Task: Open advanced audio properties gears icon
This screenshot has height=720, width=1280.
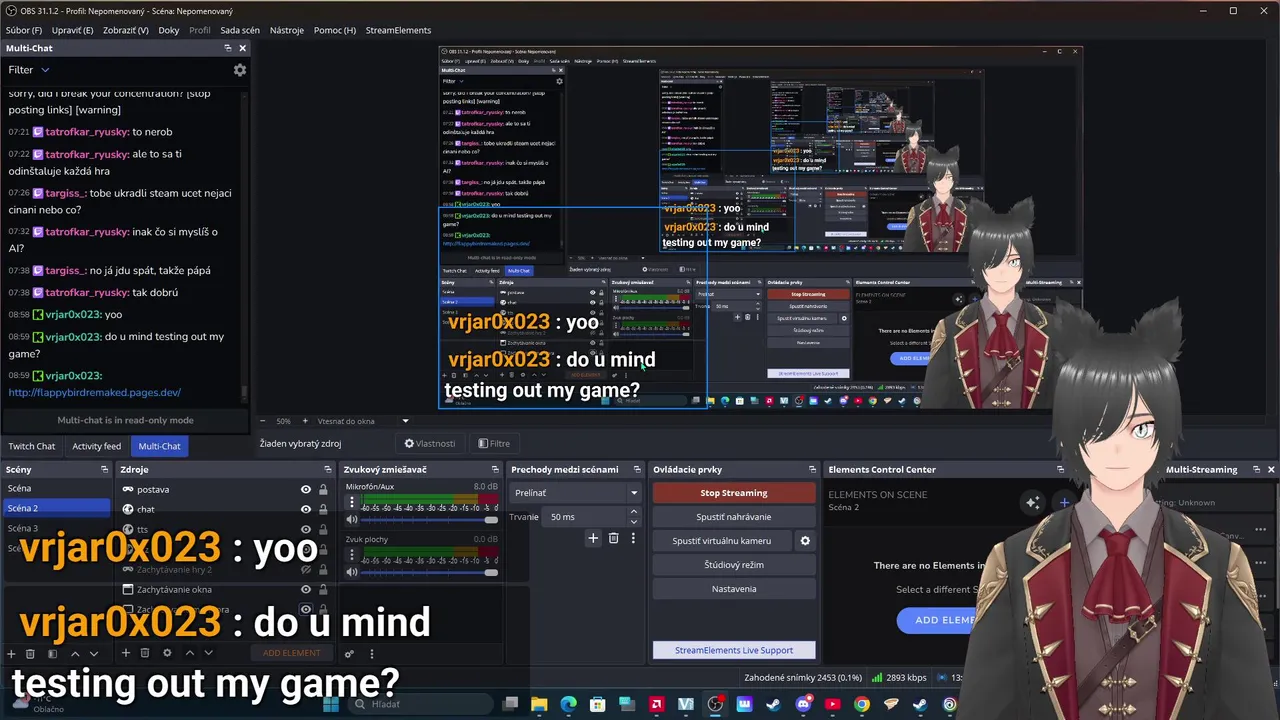Action: coord(349,654)
